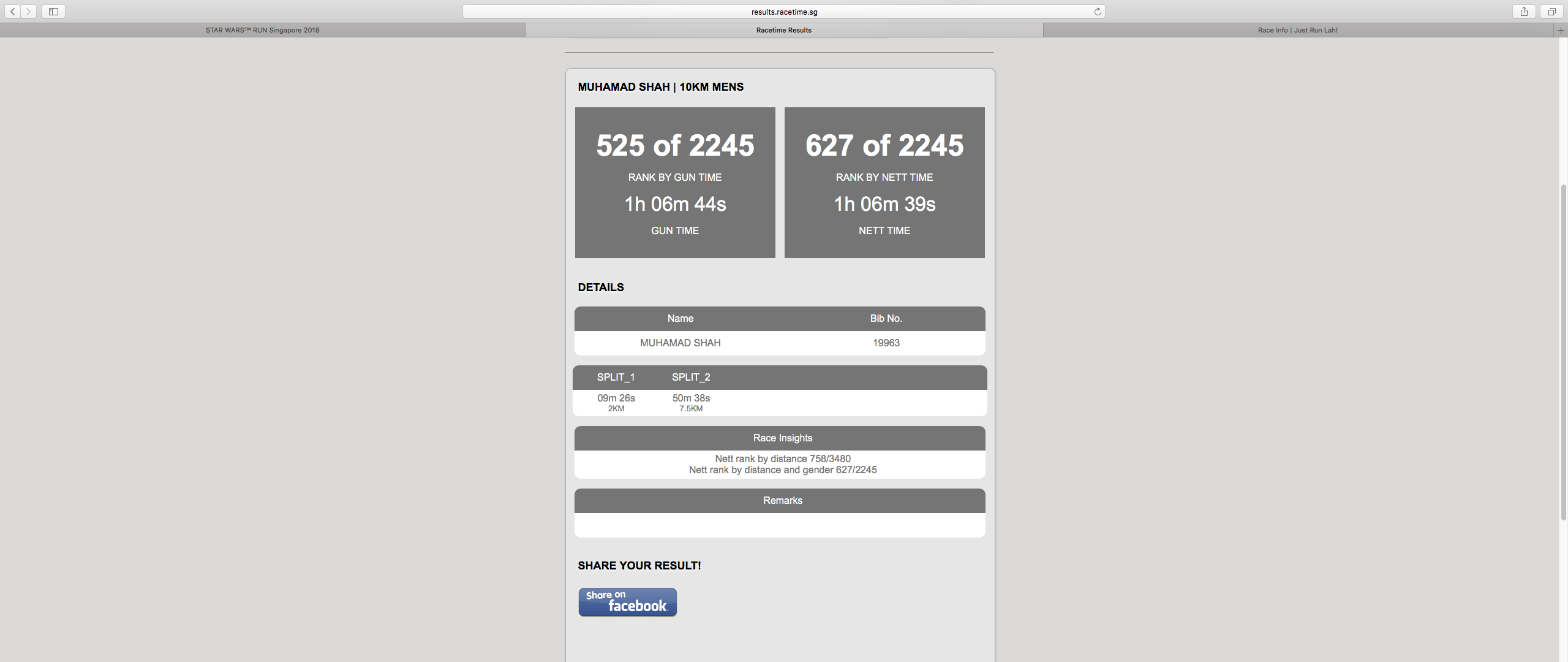Select the name cell MUHAMAD SHAH
This screenshot has width=1568, height=662.
[x=680, y=343]
